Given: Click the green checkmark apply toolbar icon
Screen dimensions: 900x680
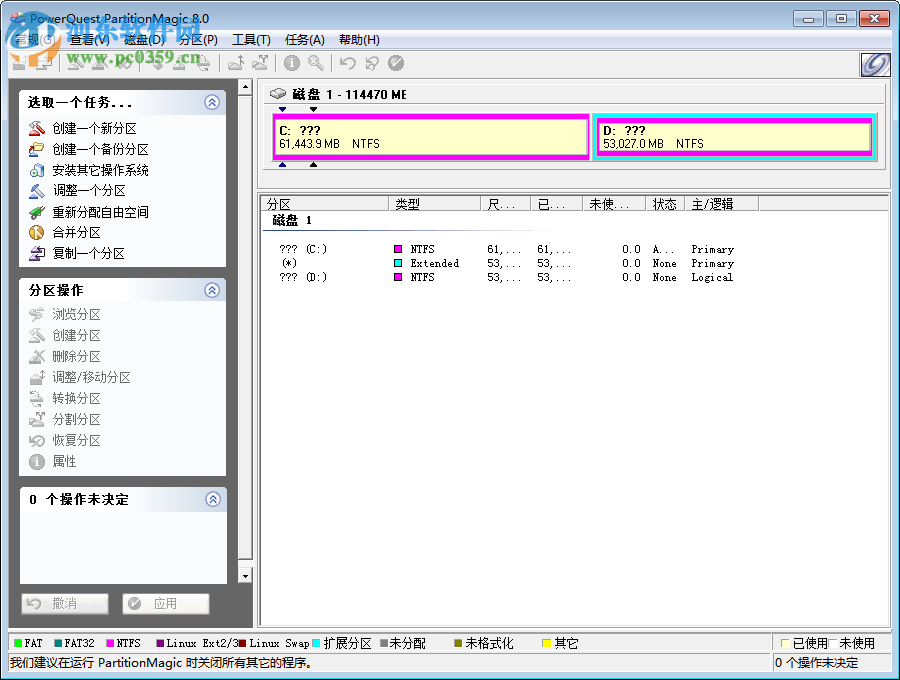Looking at the screenshot, I should click(x=396, y=62).
